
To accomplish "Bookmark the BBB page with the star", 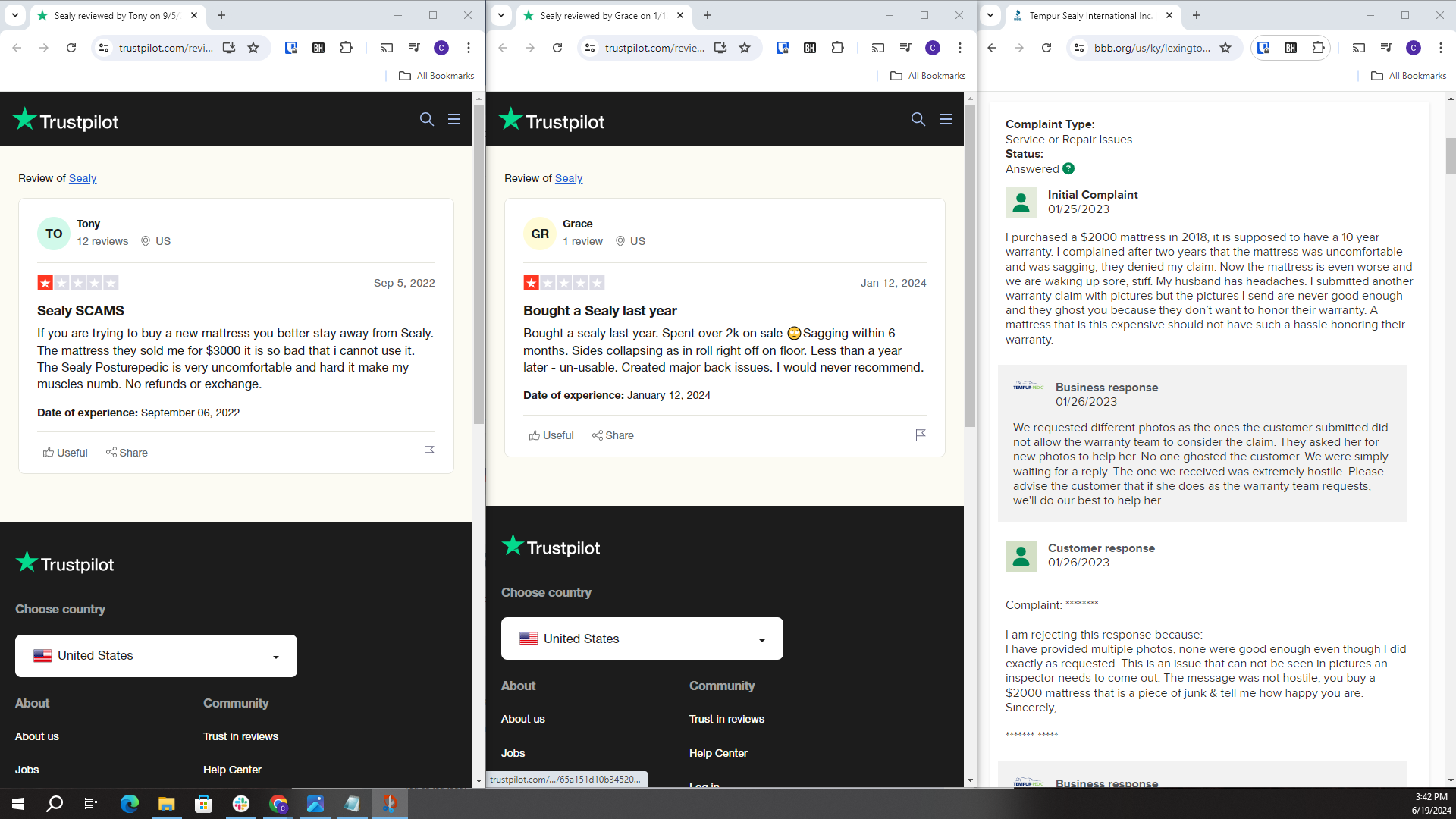I will tap(1225, 48).
